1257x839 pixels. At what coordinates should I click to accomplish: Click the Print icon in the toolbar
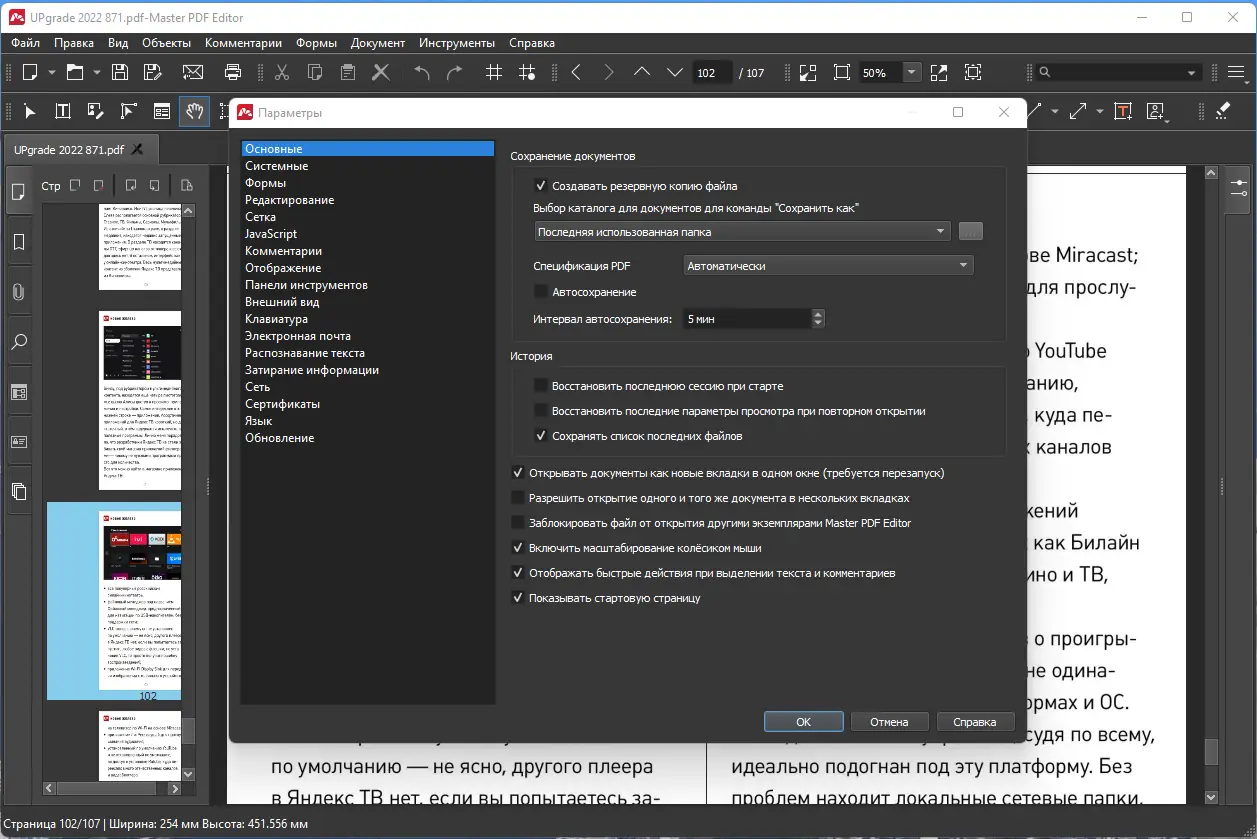(233, 72)
